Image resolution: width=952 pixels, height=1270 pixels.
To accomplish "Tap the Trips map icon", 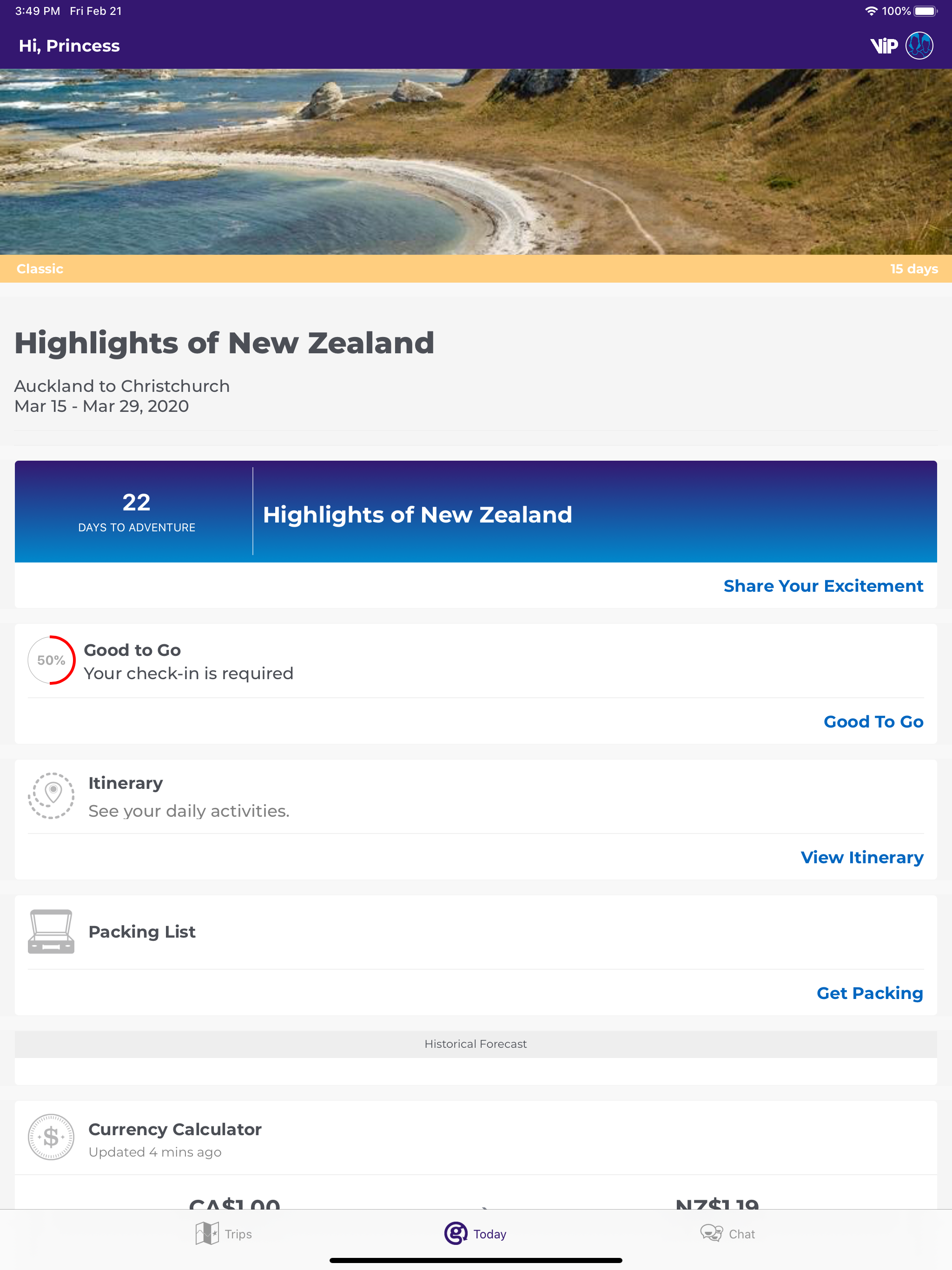I will tap(207, 1233).
